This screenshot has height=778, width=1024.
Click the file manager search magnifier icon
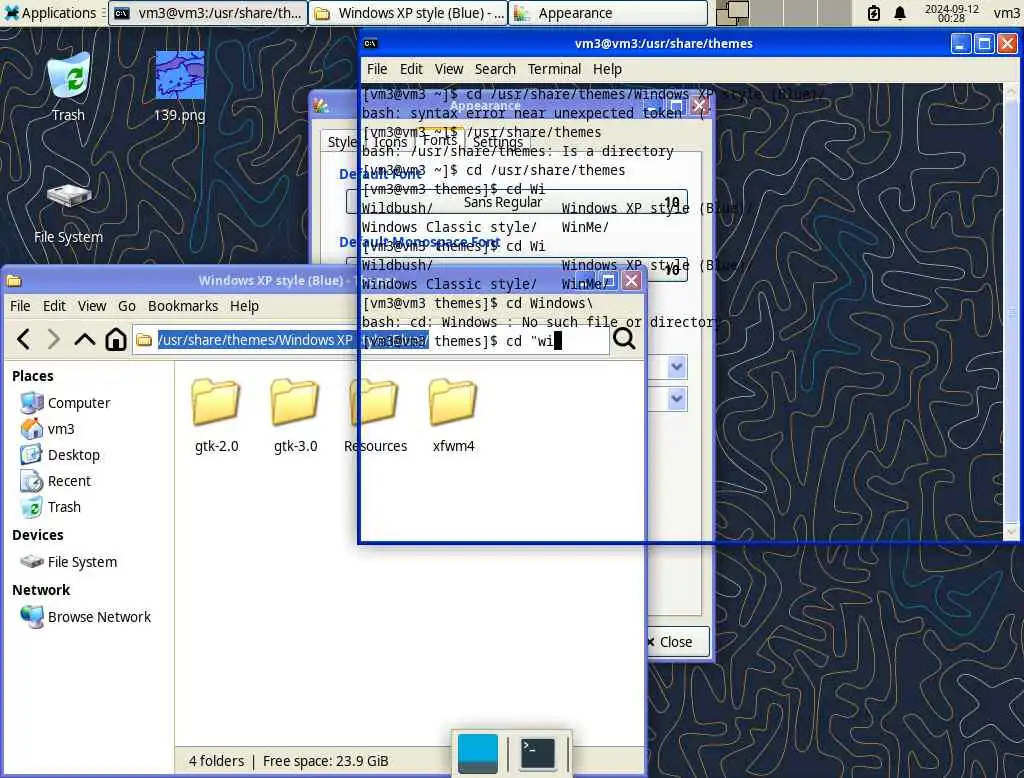[624, 339]
